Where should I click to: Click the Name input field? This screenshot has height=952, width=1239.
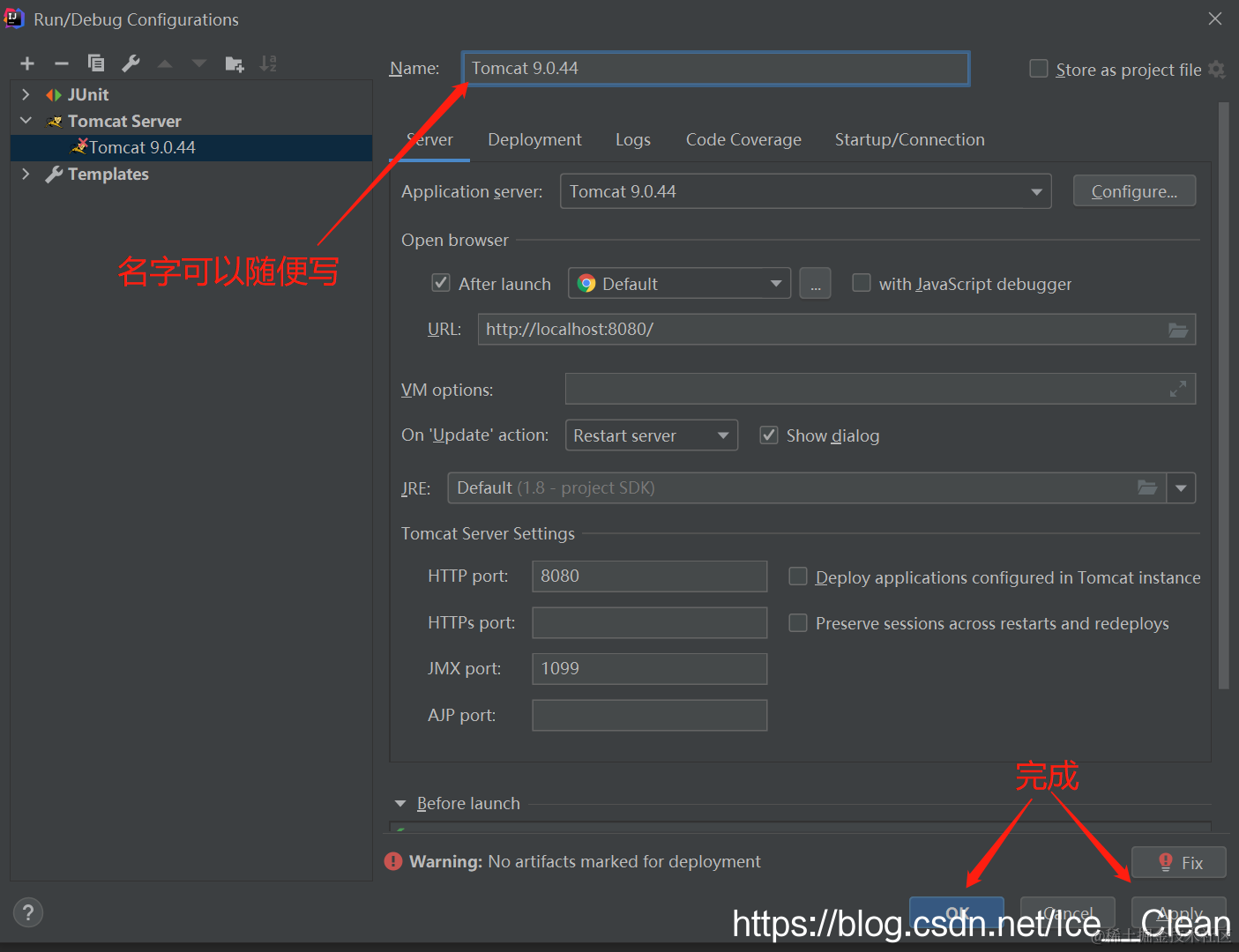[x=715, y=68]
